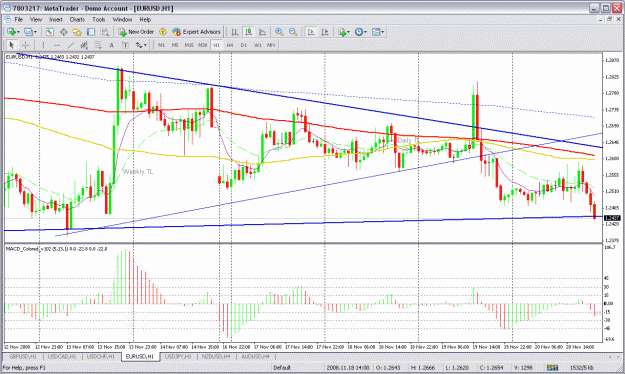Switch timeframe to D1

tap(244, 45)
